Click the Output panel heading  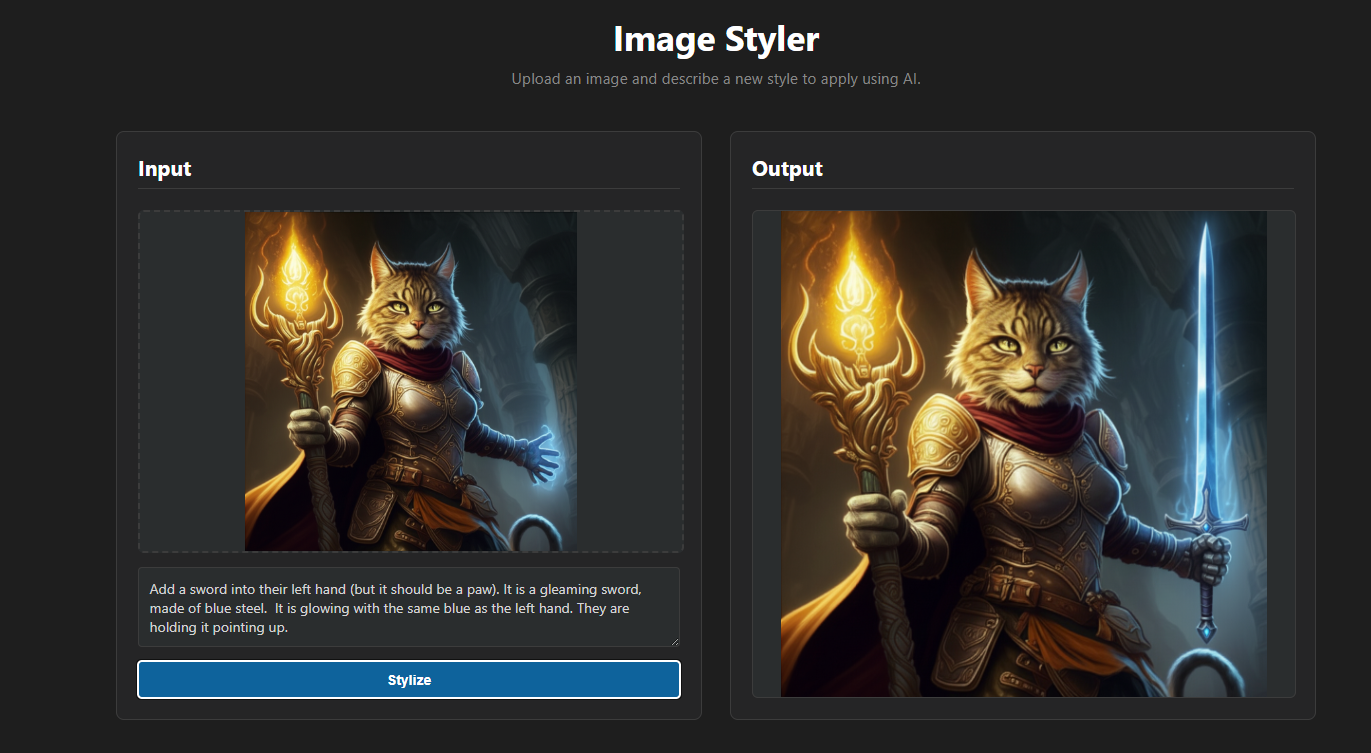pyautogui.click(x=787, y=169)
